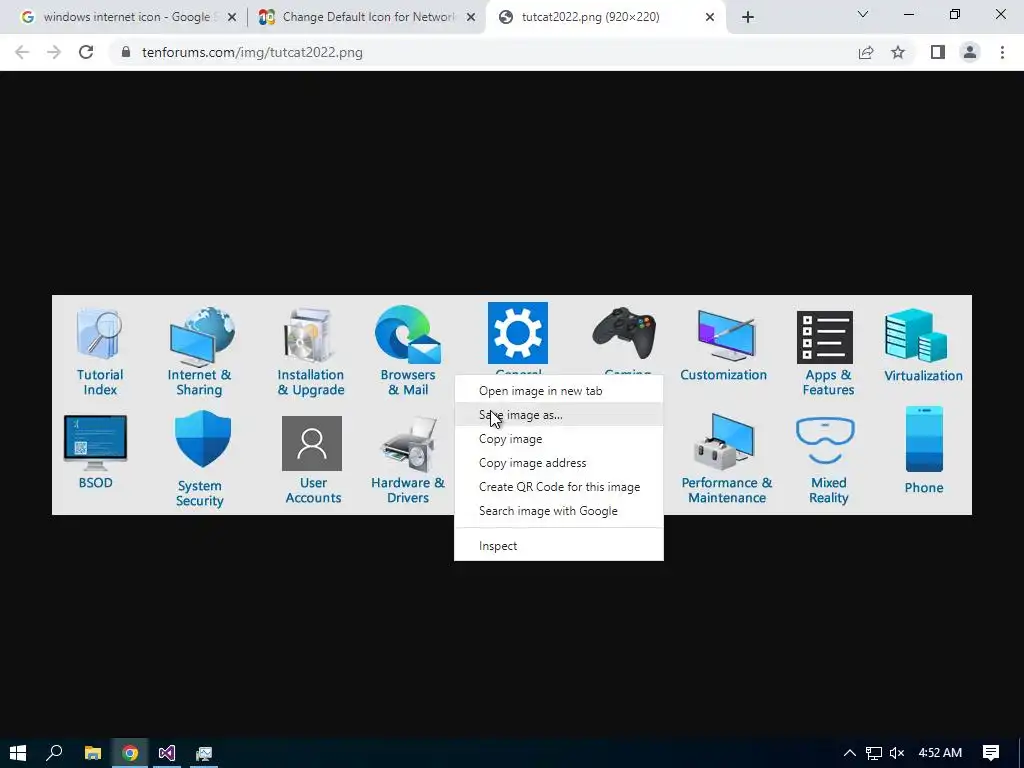The width and height of the screenshot is (1024, 768).
Task: Switch to Change Default Icon for Network tab
Action: [x=367, y=17]
